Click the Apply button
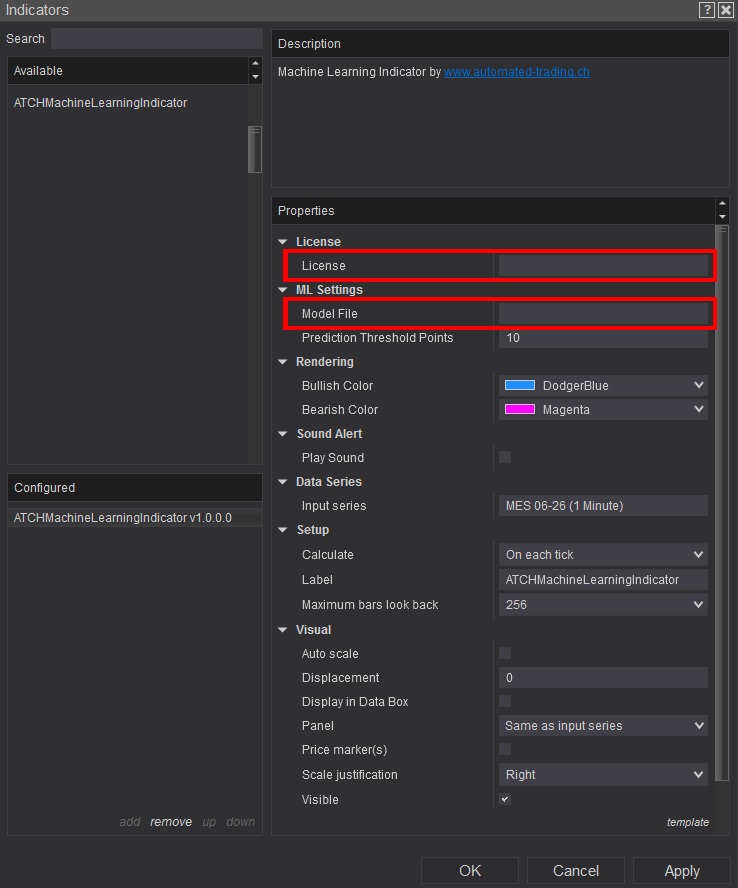The width and height of the screenshot is (738, 888). [x=681, y=871]
